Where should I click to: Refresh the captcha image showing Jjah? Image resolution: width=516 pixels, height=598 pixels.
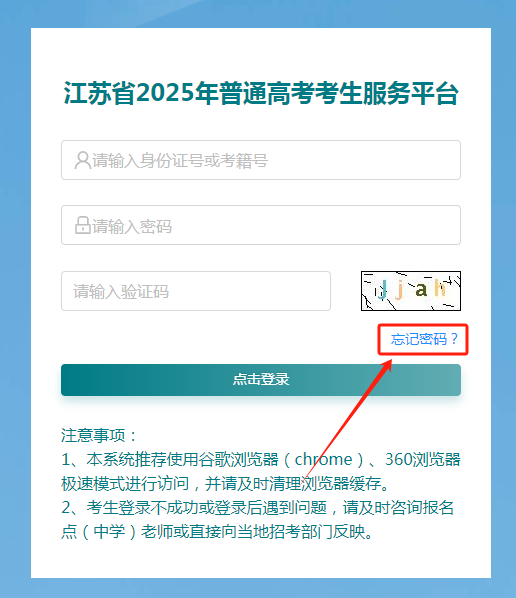[411, 291]
